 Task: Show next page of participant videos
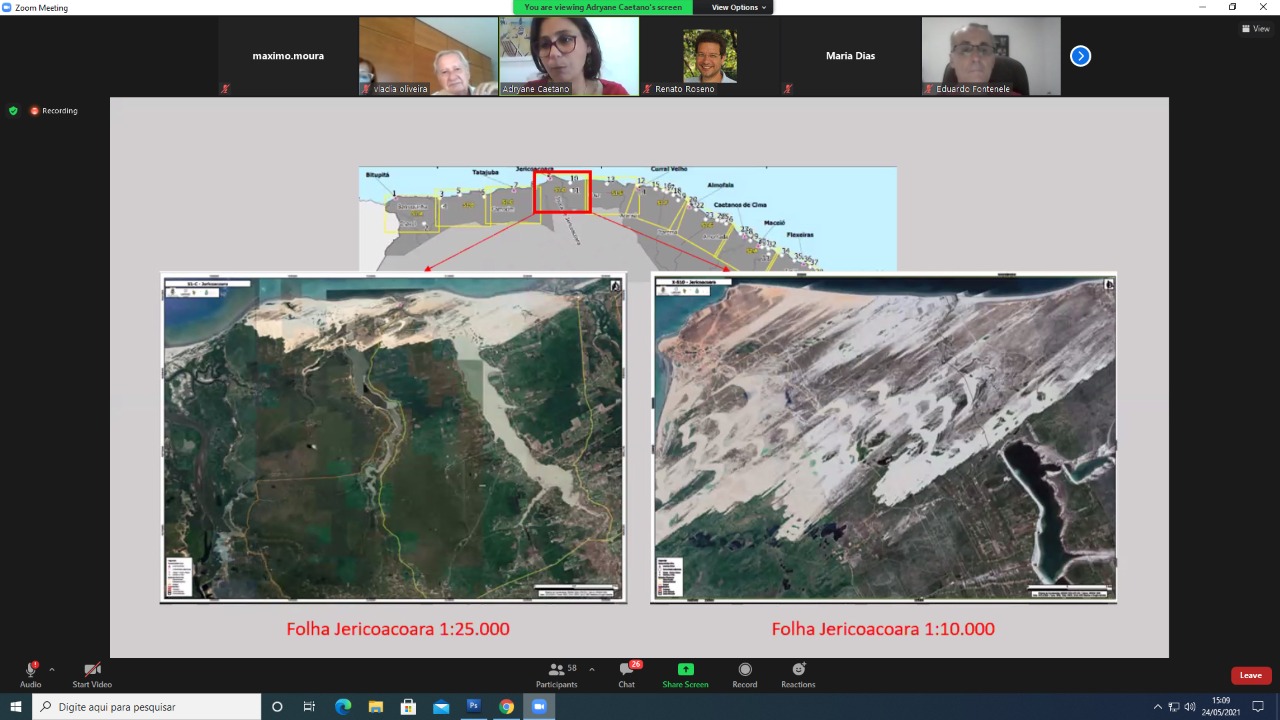click(x=1080, y=56)
